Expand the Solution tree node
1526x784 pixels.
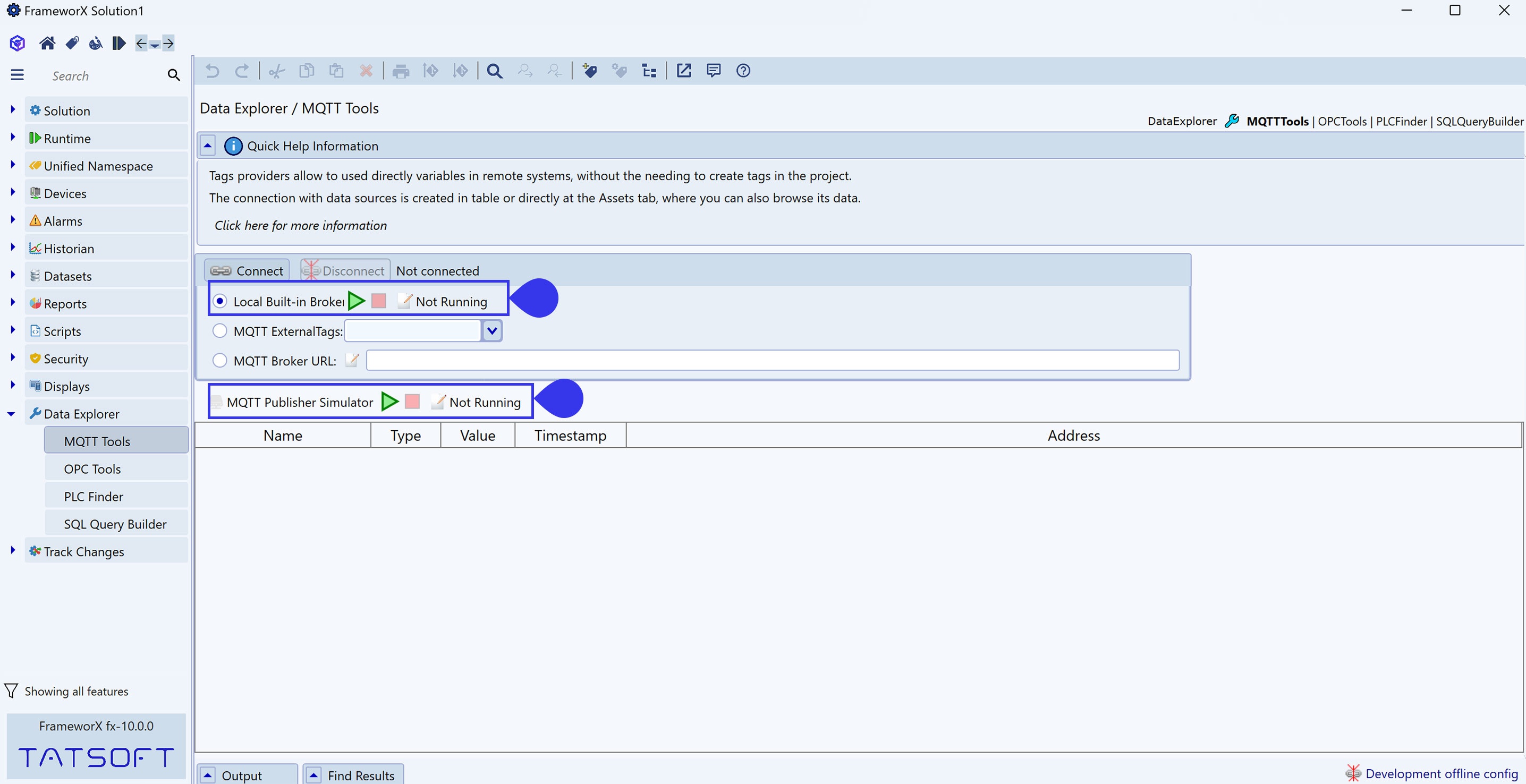(12, 109)
